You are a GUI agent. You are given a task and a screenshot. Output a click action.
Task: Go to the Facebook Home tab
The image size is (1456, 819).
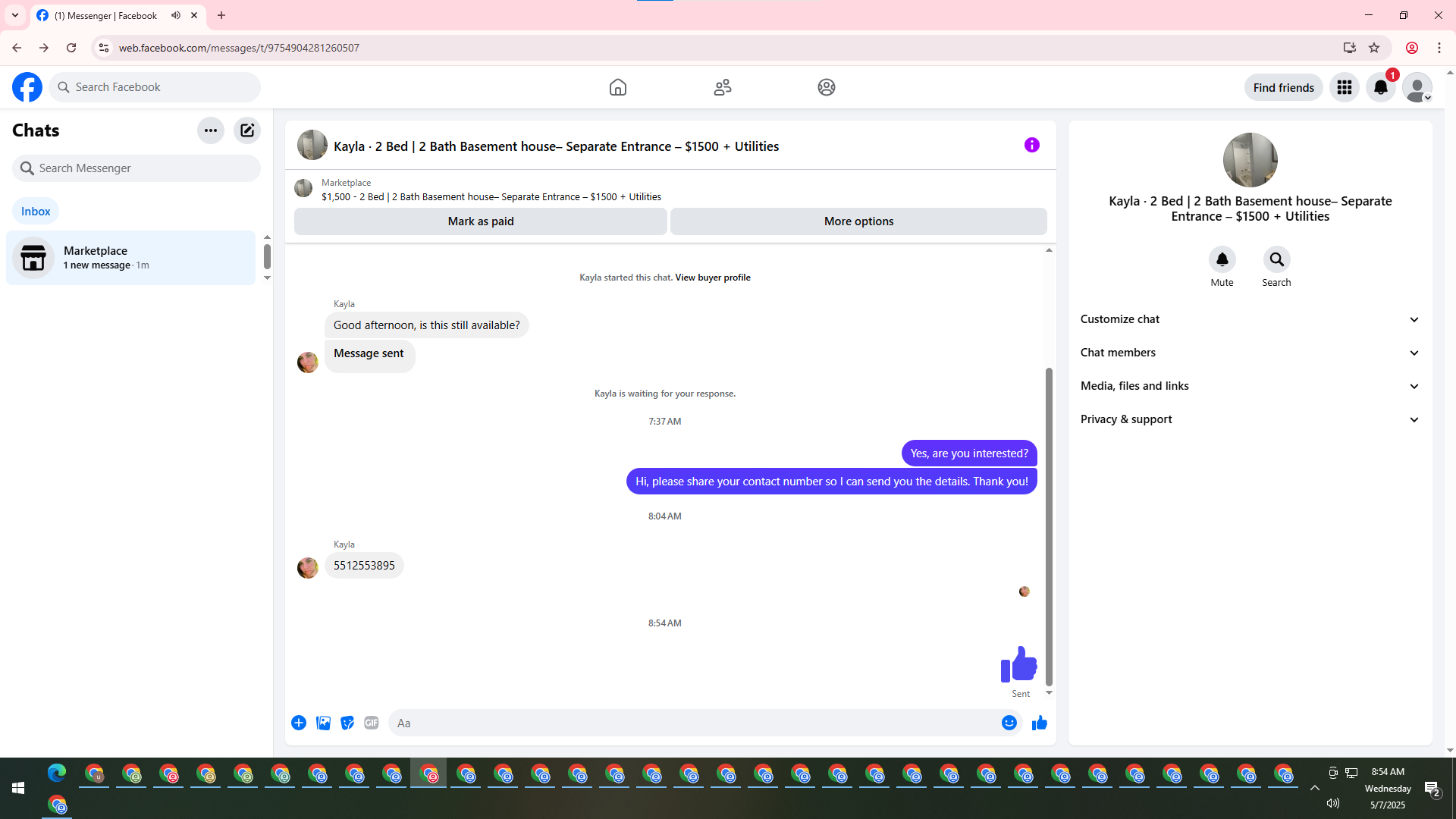[x=617, y=87]
